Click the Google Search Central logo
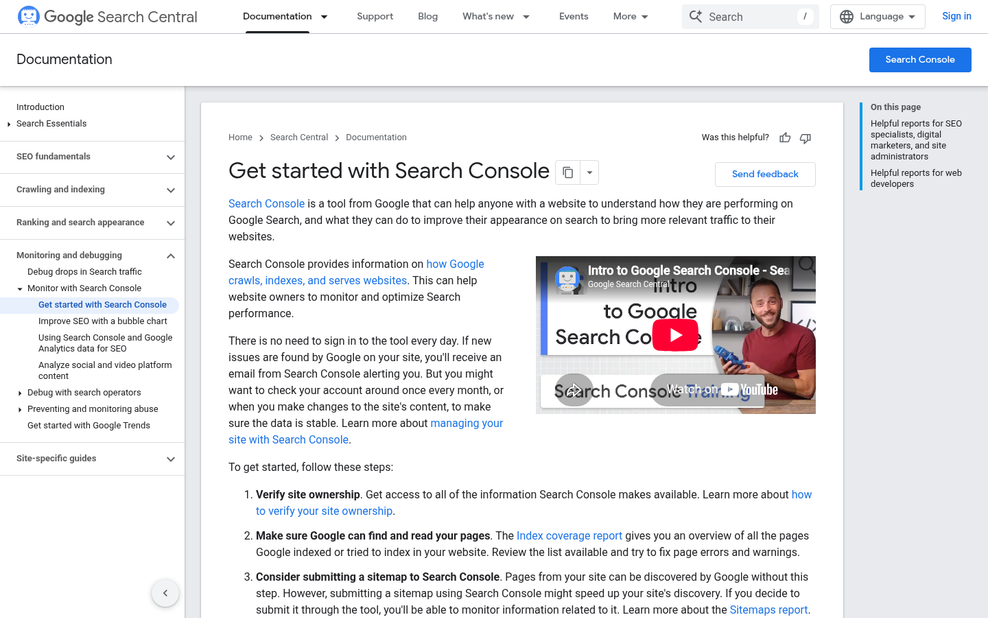 107,16
